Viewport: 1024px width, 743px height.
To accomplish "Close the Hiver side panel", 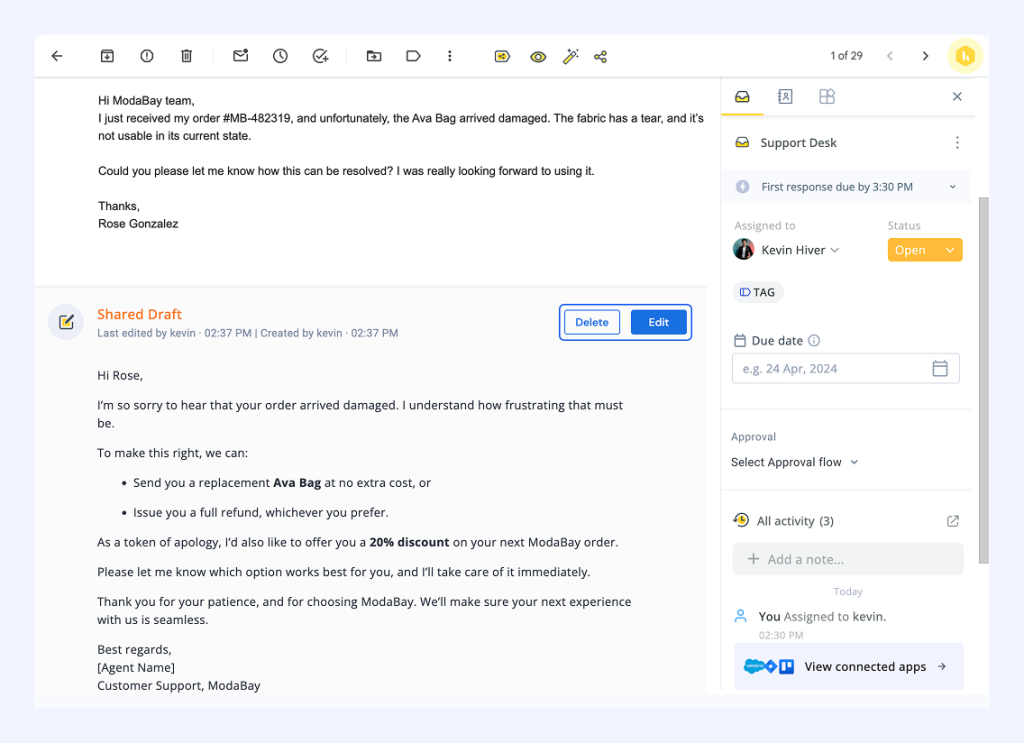I will tap(957, 97).
